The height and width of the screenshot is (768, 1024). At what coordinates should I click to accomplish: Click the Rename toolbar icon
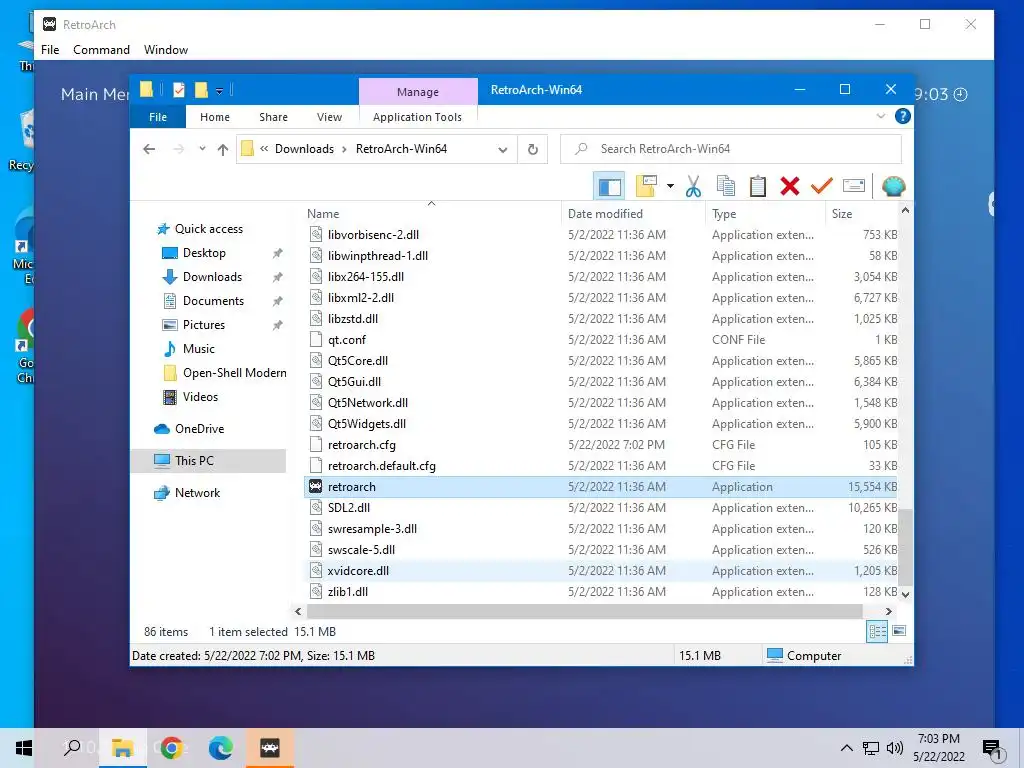(x=854, y=186)
